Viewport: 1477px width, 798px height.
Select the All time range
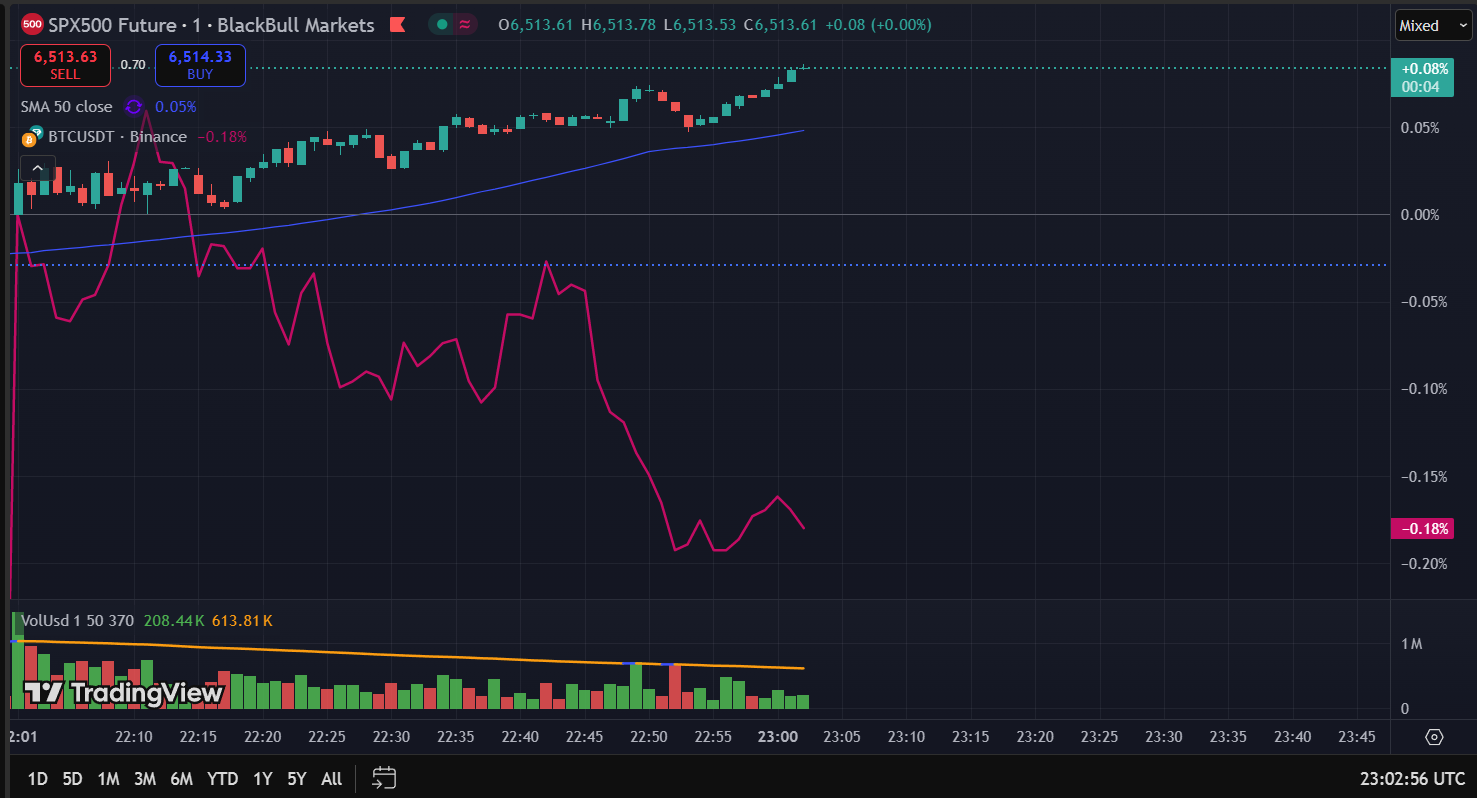[331, 778]
